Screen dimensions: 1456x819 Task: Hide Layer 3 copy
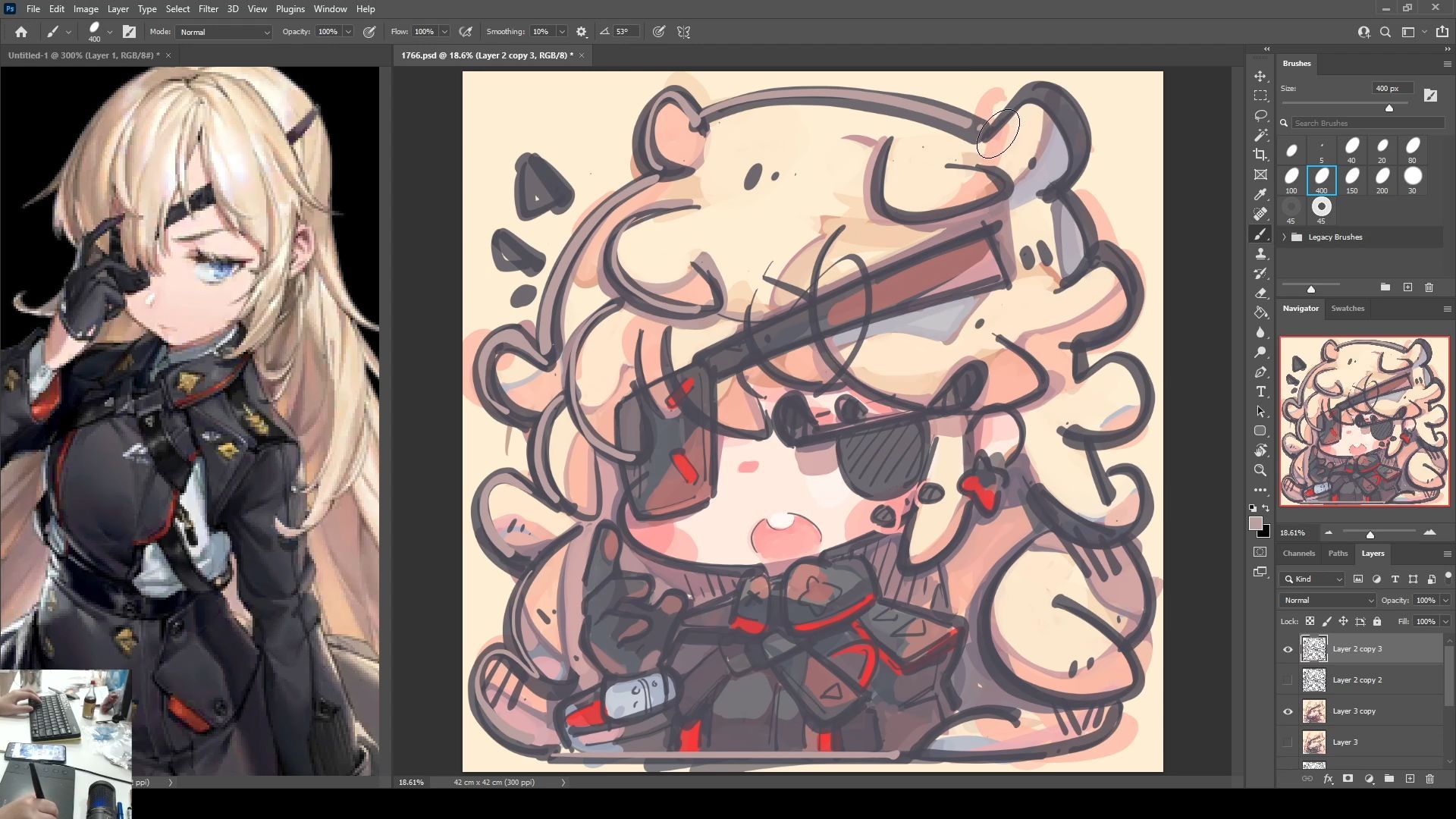(x=1288, y=711)
